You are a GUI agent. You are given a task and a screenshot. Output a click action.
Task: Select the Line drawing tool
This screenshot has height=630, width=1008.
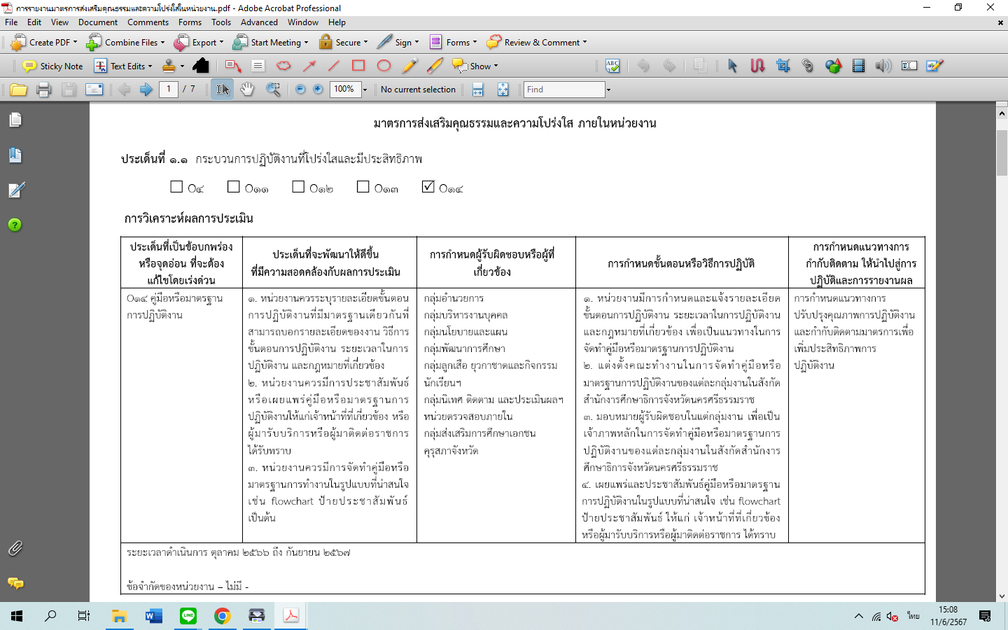coord(333,66)
